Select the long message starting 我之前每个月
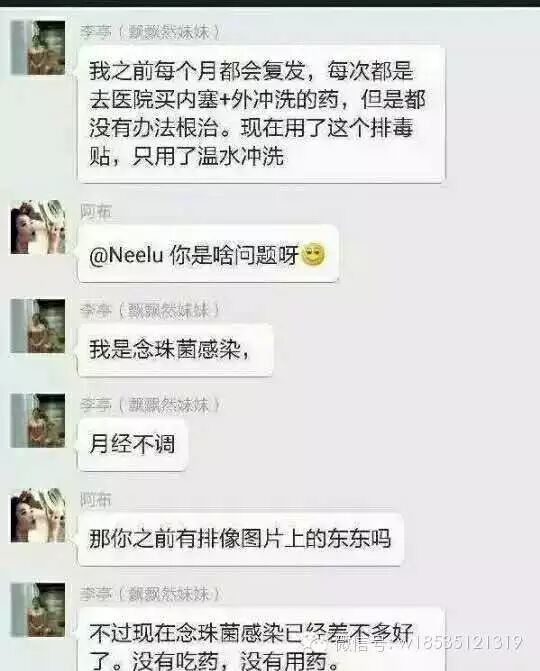This screenshot has width=540, height=671. (261, 113)
